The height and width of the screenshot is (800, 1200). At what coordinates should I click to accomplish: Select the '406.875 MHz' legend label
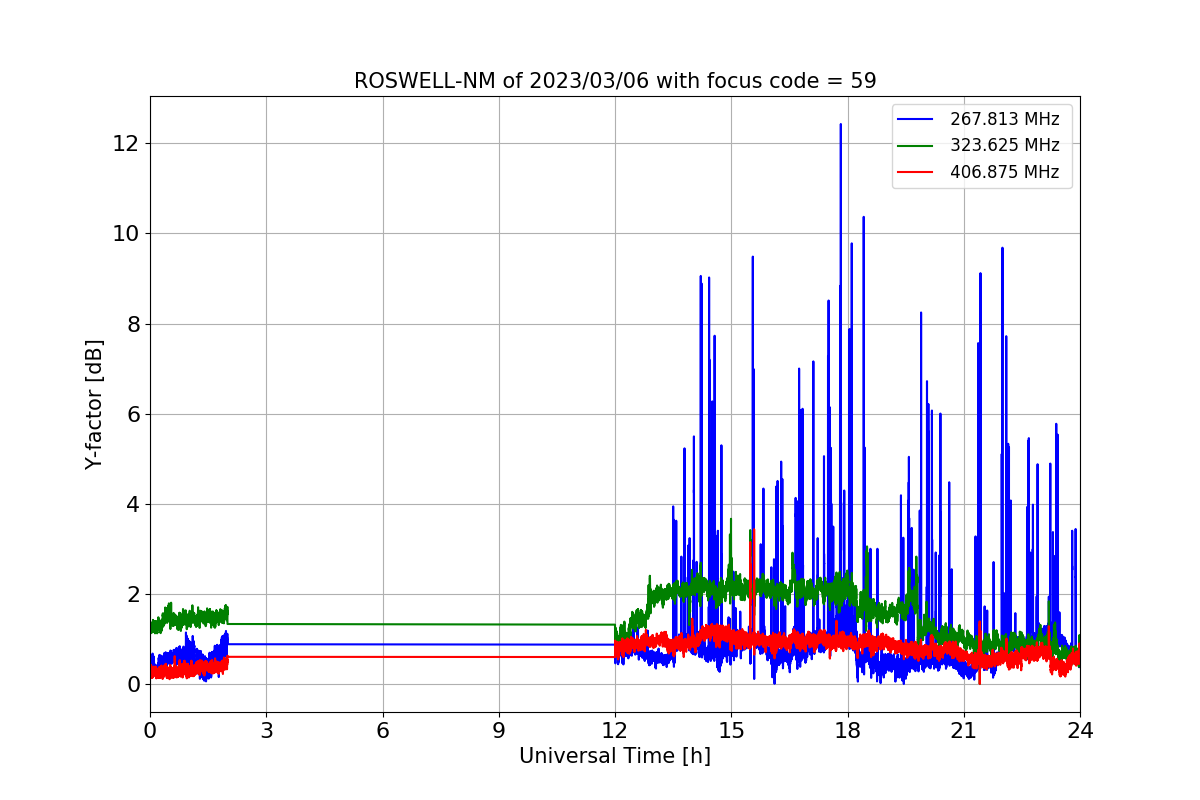tap(1004, 172)
